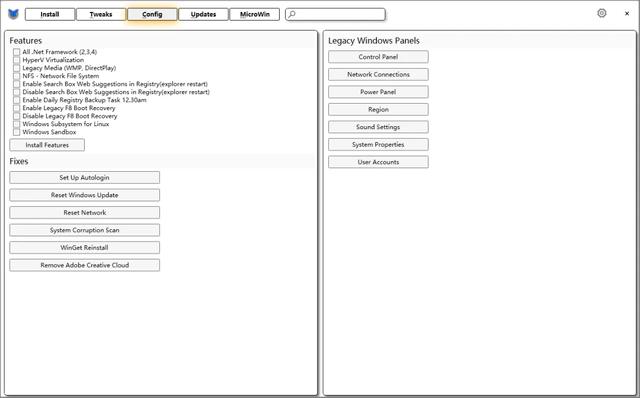This screenshot has width=640, height=398.
Task: Click Set Up Autologin
Action: click(84, 178)
